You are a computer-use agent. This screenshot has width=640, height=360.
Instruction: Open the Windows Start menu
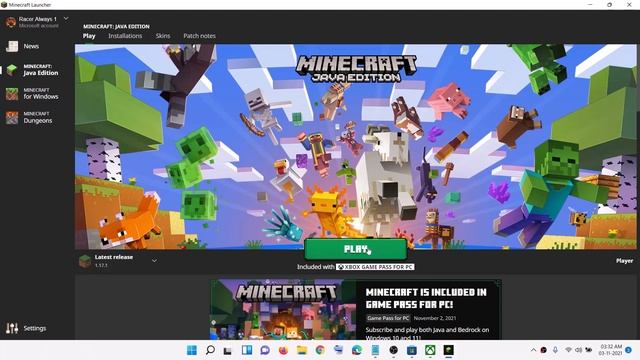(191, 350)
